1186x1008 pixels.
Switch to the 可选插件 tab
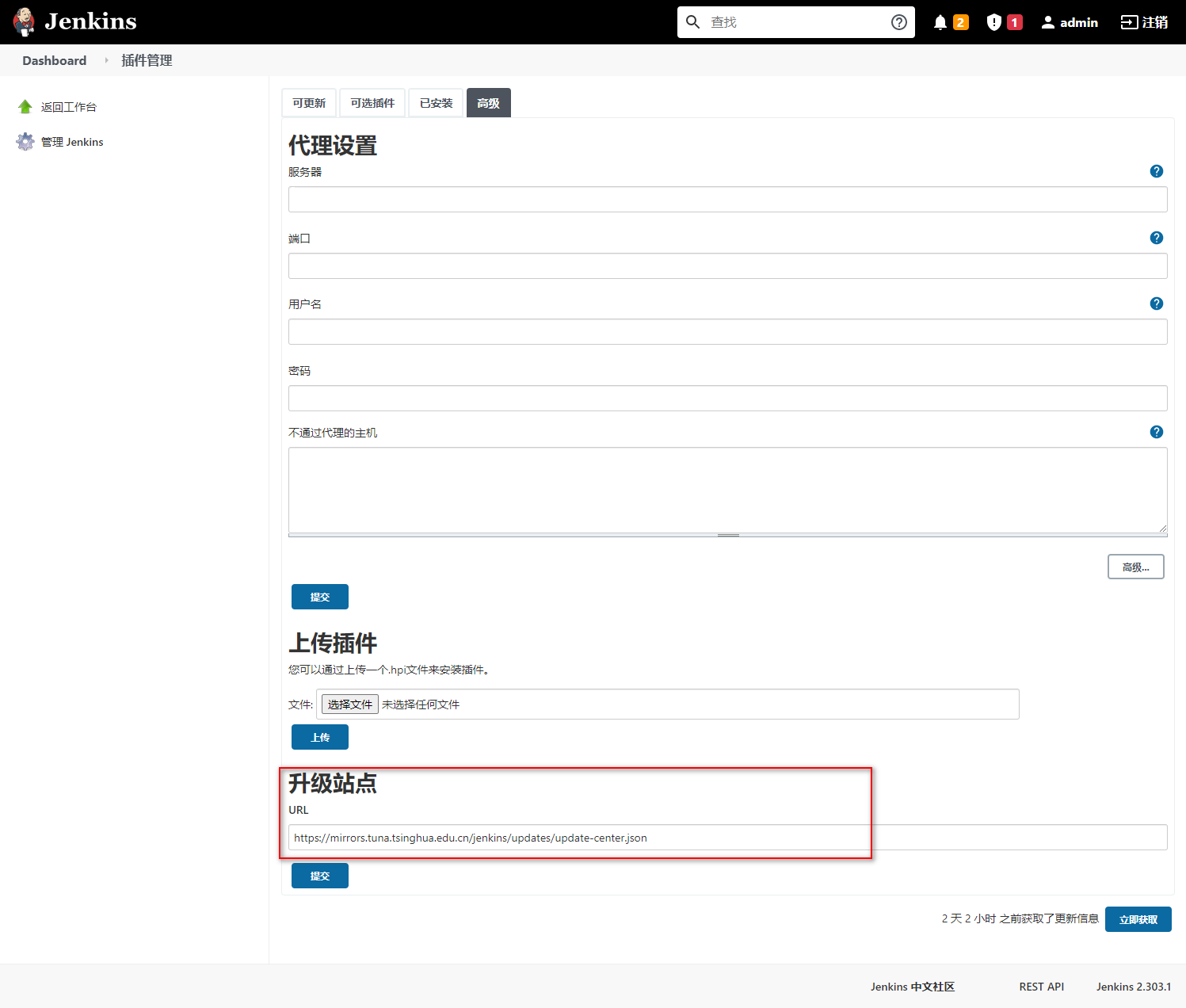click(x=372, y=103)
